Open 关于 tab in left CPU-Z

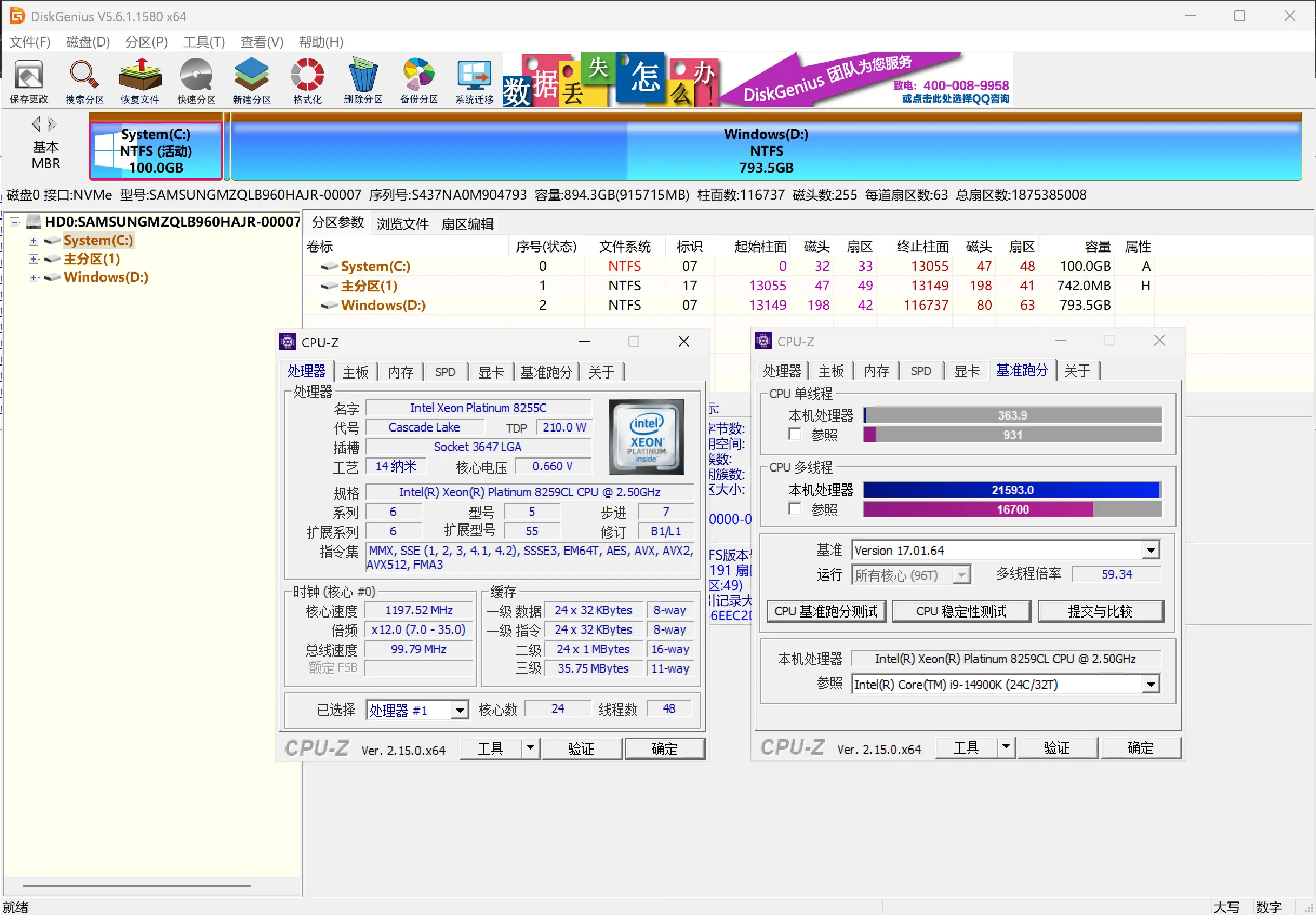601,372
